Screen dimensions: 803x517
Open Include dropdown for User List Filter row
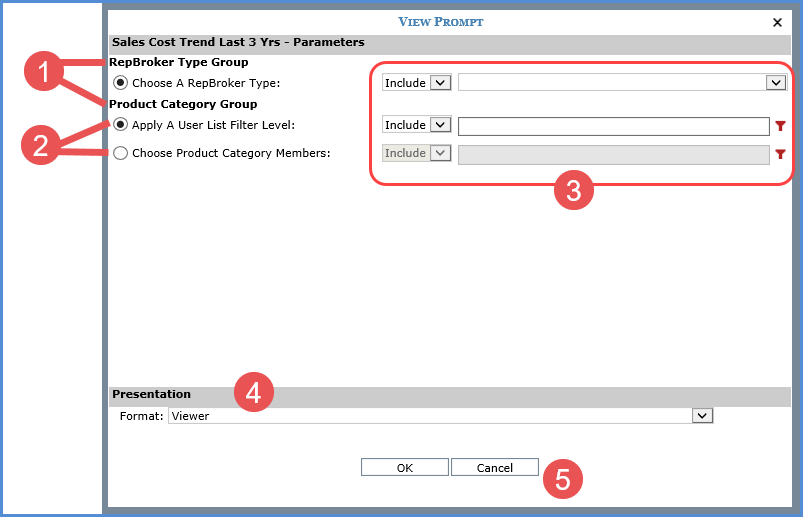coord(417,125)
